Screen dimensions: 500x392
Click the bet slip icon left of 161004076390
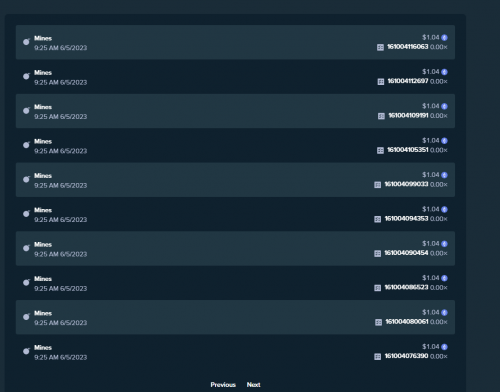pyautogui.click(x=377, y=356)
